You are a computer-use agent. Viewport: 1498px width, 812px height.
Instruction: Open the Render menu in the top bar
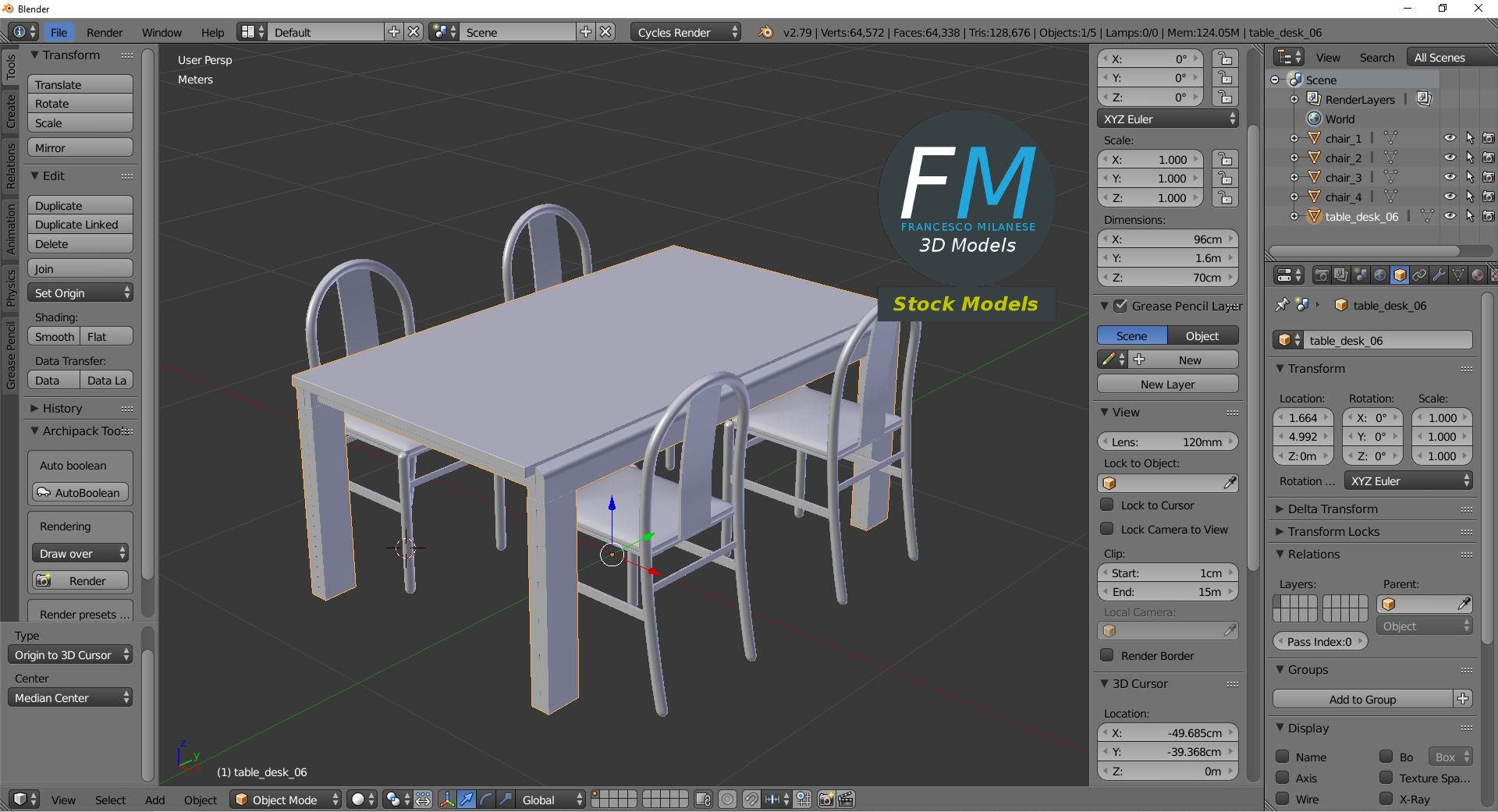coord(104,32)
